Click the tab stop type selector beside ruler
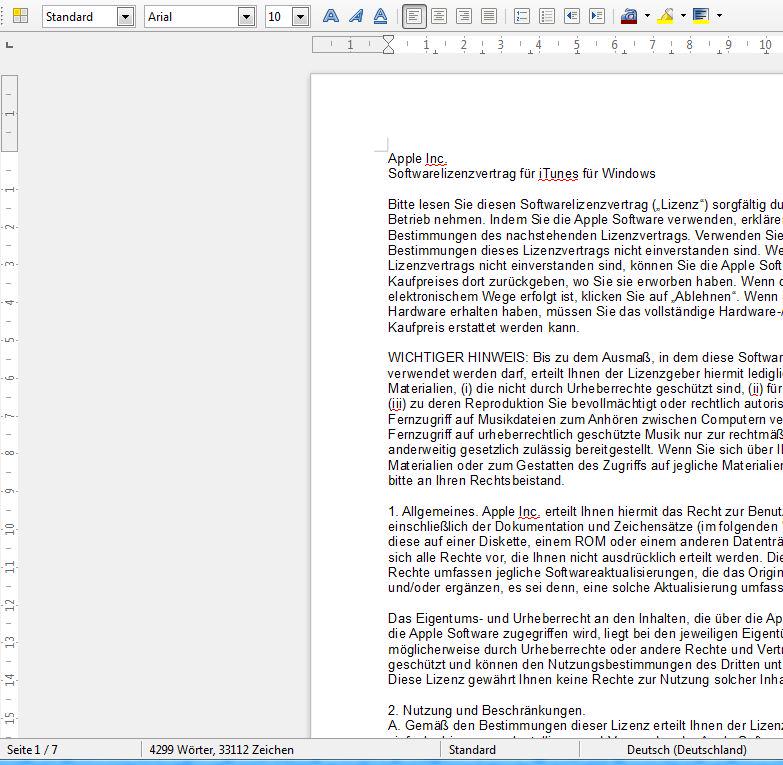Screen dimensions: 783x765 coord(9,45)
